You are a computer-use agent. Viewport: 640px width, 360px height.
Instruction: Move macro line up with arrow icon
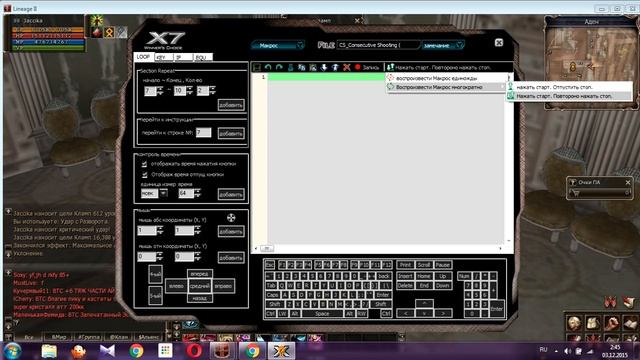point(336,67)
